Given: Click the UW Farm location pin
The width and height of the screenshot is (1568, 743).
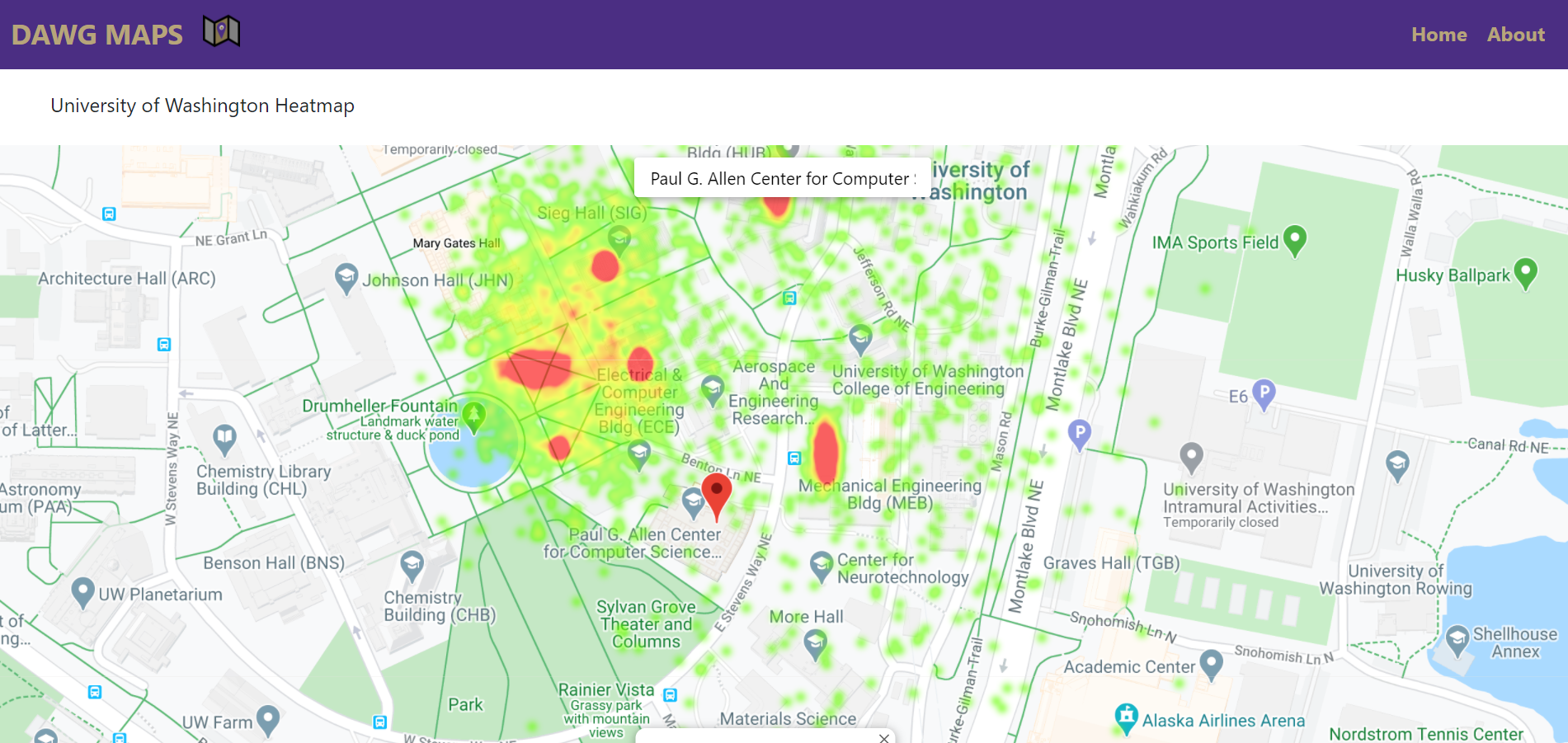Looking at the screenshot, I should point(267,721).
